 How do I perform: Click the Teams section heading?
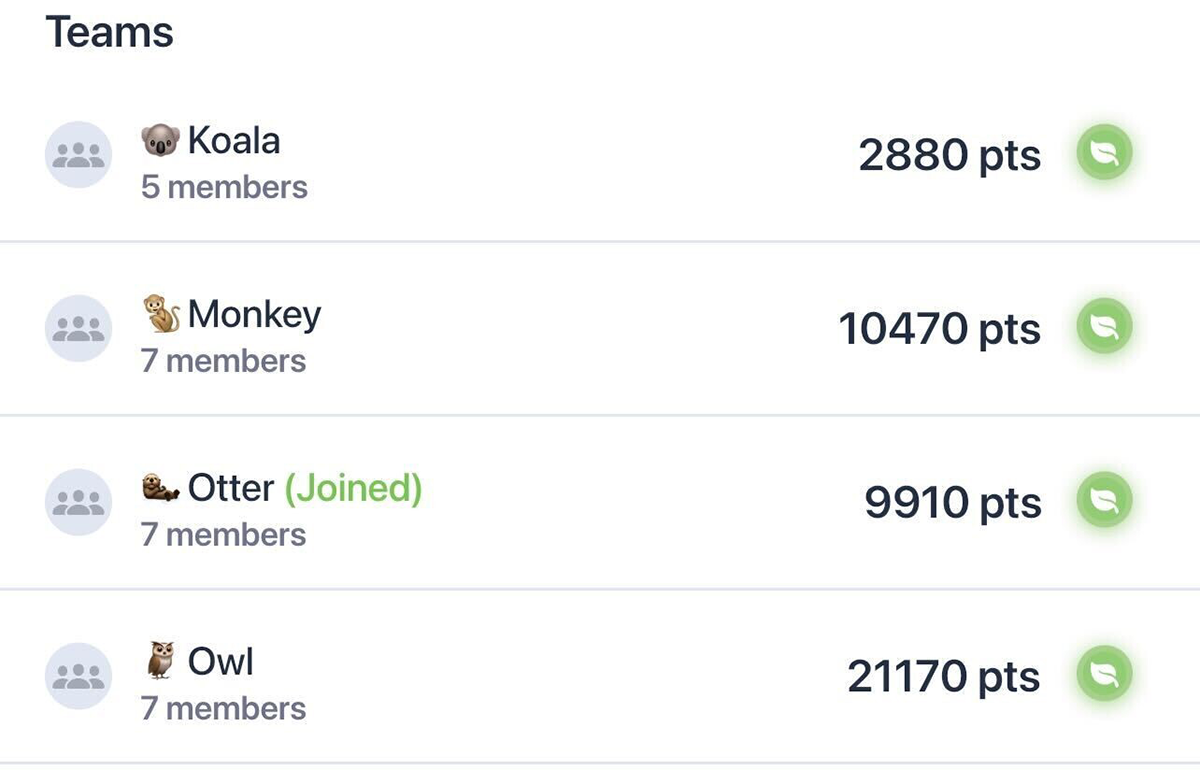click(109, 32)
